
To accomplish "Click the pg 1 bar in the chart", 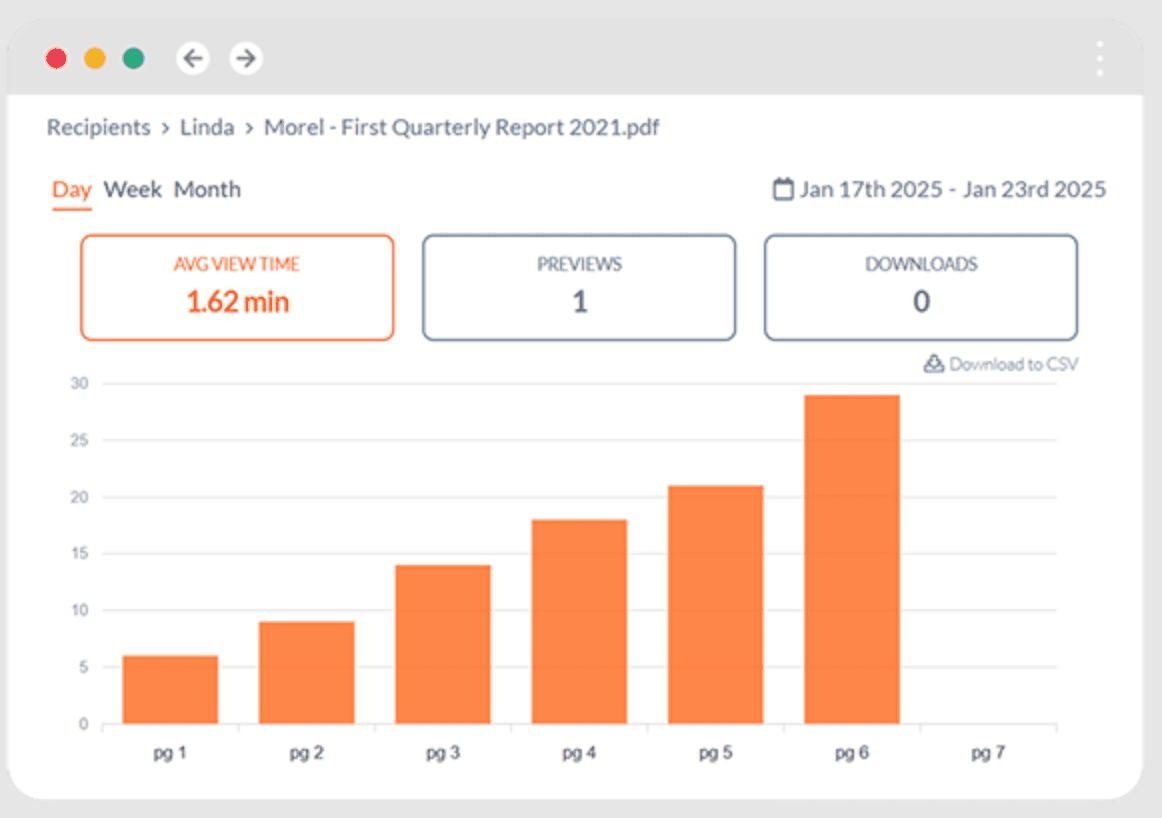I will [x=169, y=690].
